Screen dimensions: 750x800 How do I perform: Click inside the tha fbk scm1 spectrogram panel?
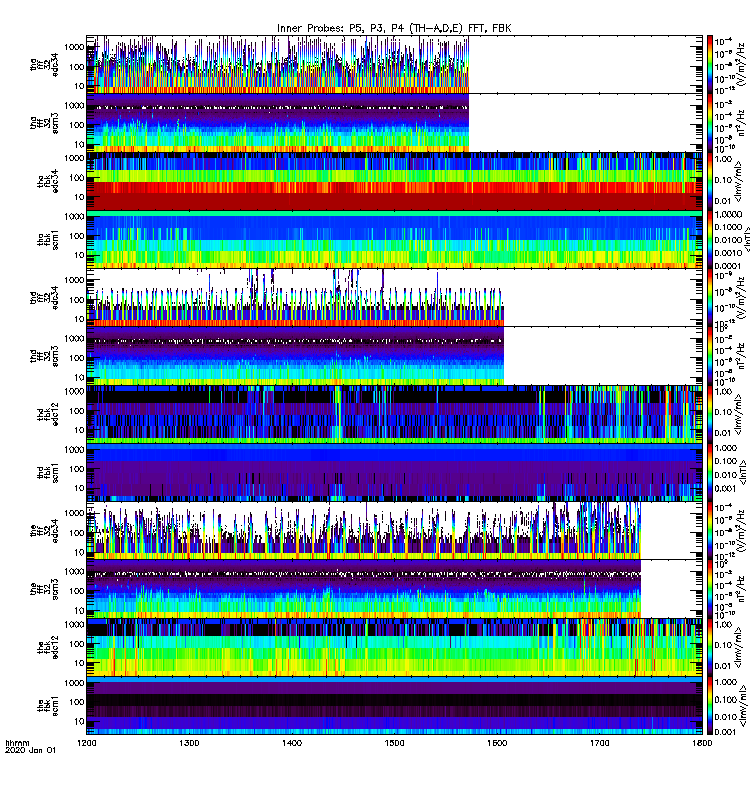click(x=394, y=240)
